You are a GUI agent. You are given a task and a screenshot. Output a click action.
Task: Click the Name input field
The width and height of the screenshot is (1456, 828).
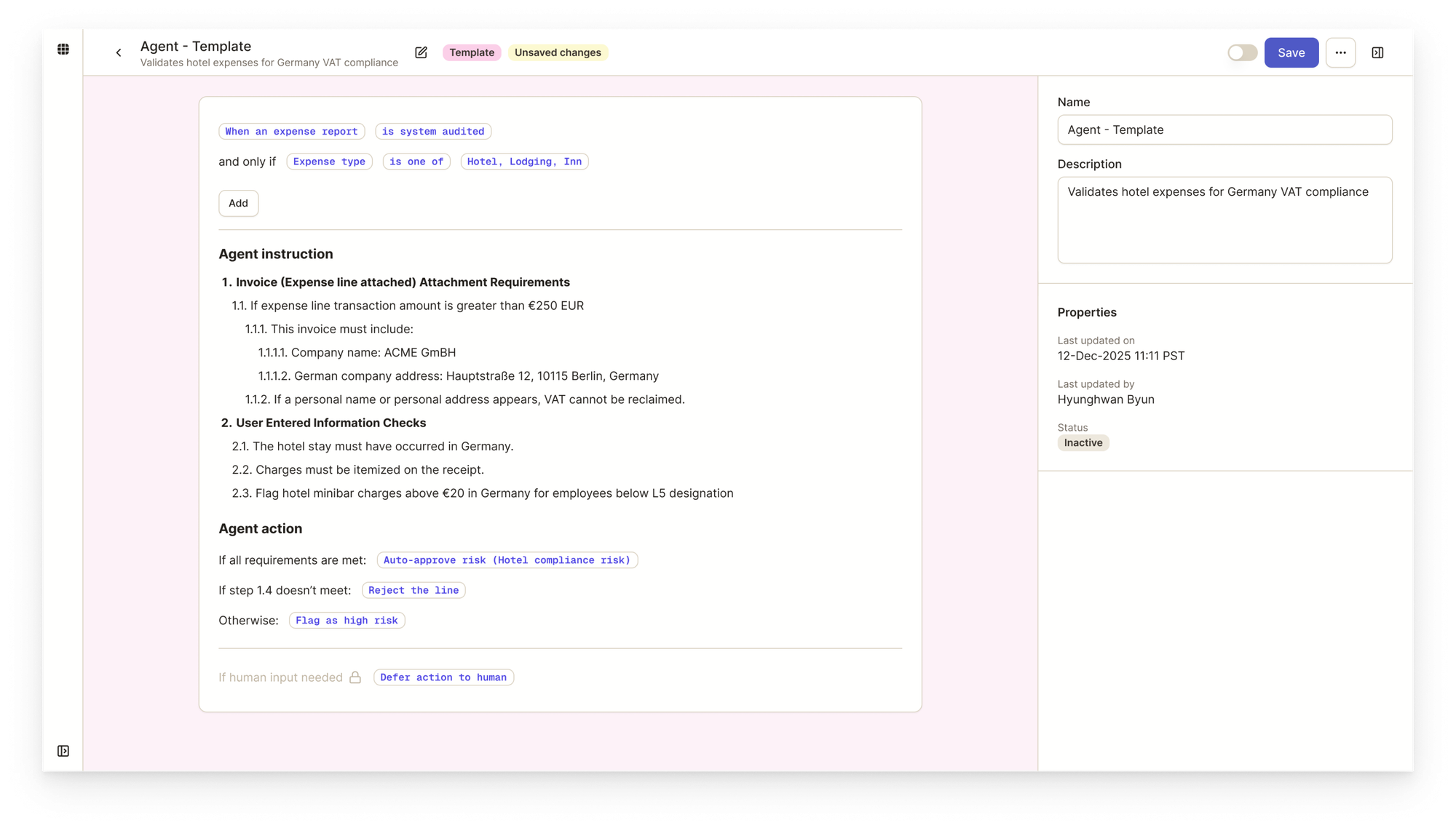pos(1224,130)
